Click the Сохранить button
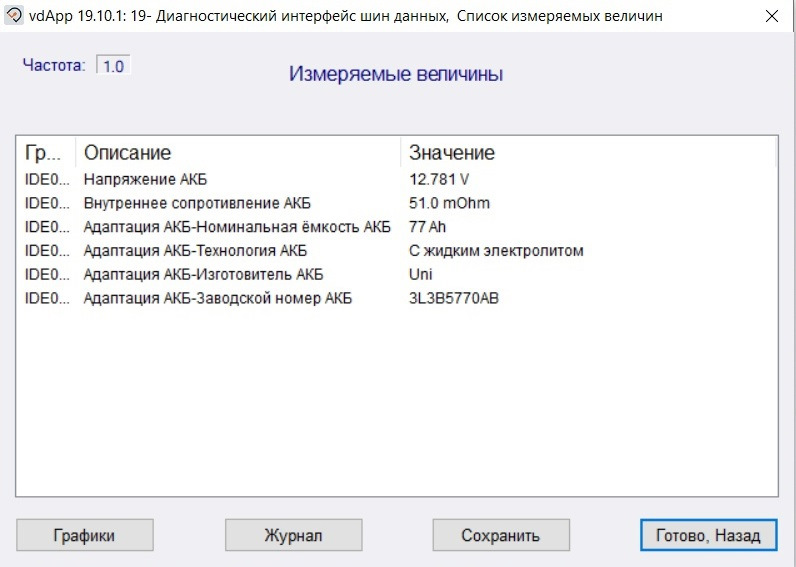 pyautogui.click(x=501, y=535)
